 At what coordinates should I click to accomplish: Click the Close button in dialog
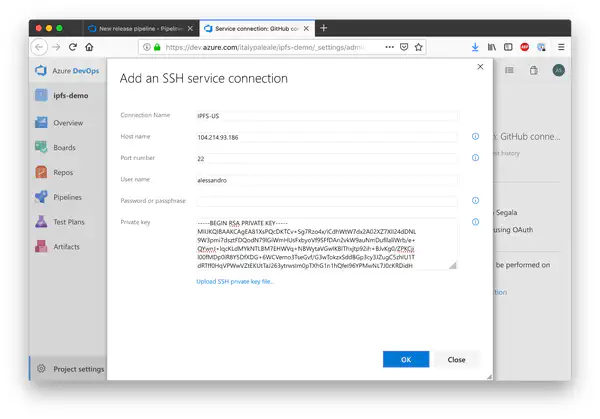coord(456,359)
